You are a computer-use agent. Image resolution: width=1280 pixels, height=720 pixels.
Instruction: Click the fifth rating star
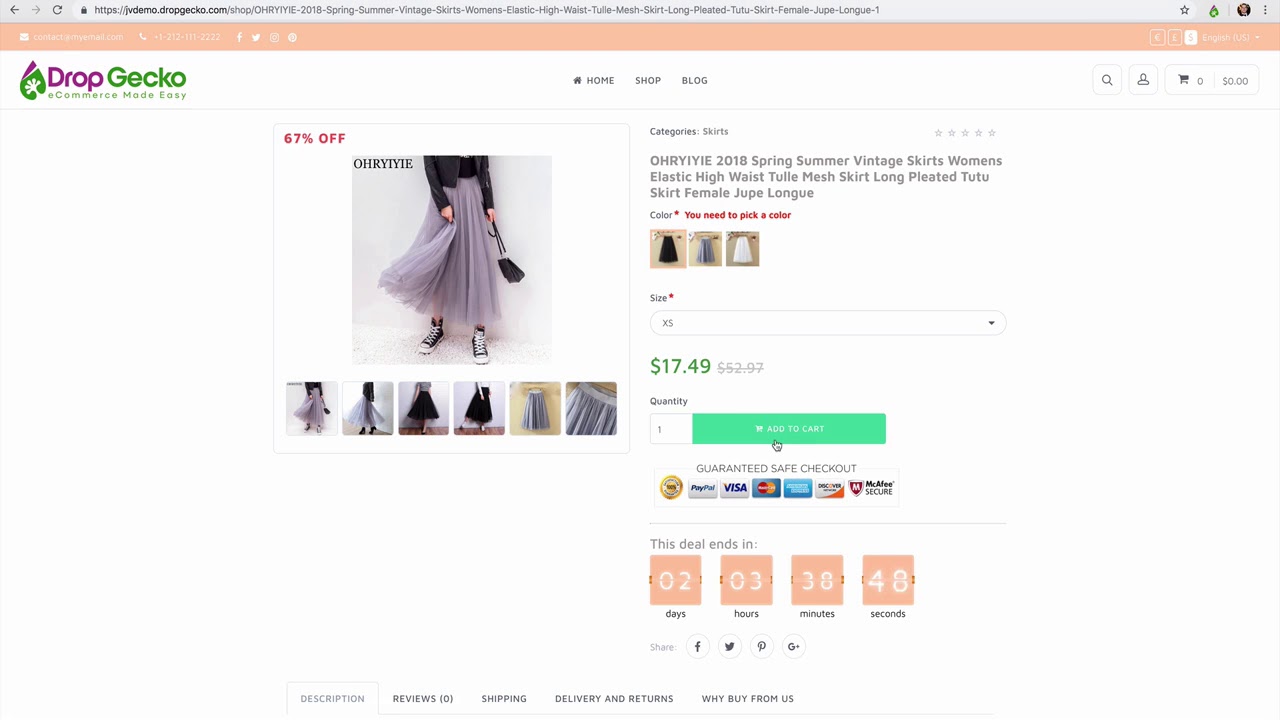992,132
